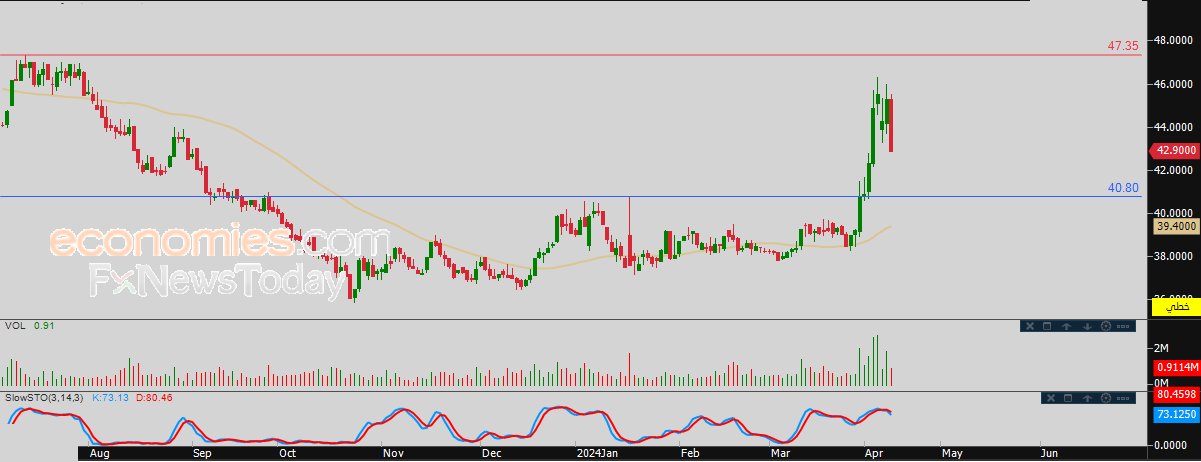The width and height of the screenshot is (1201, 462).
Task: Maximize the VOL indicator panel
Action: tap(1047, 326)
